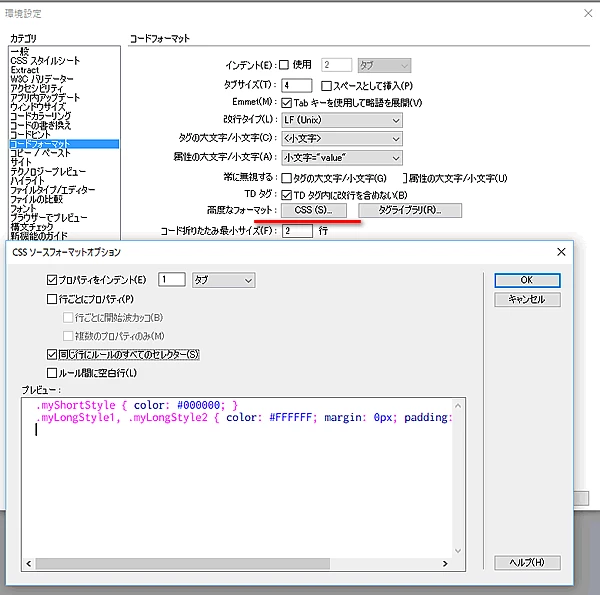This screenshot has height=595, width=600.
Task: Select サイト category
Action: 21,162
